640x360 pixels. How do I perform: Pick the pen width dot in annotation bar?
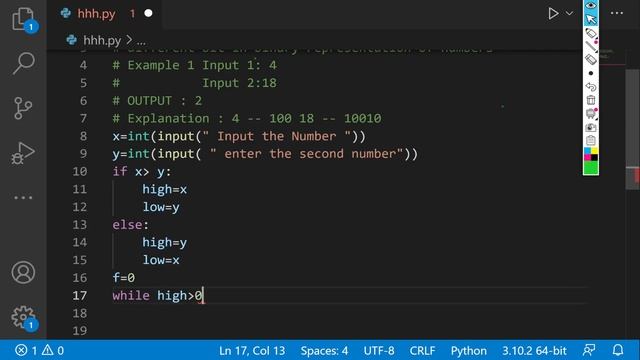coord(591,73)
